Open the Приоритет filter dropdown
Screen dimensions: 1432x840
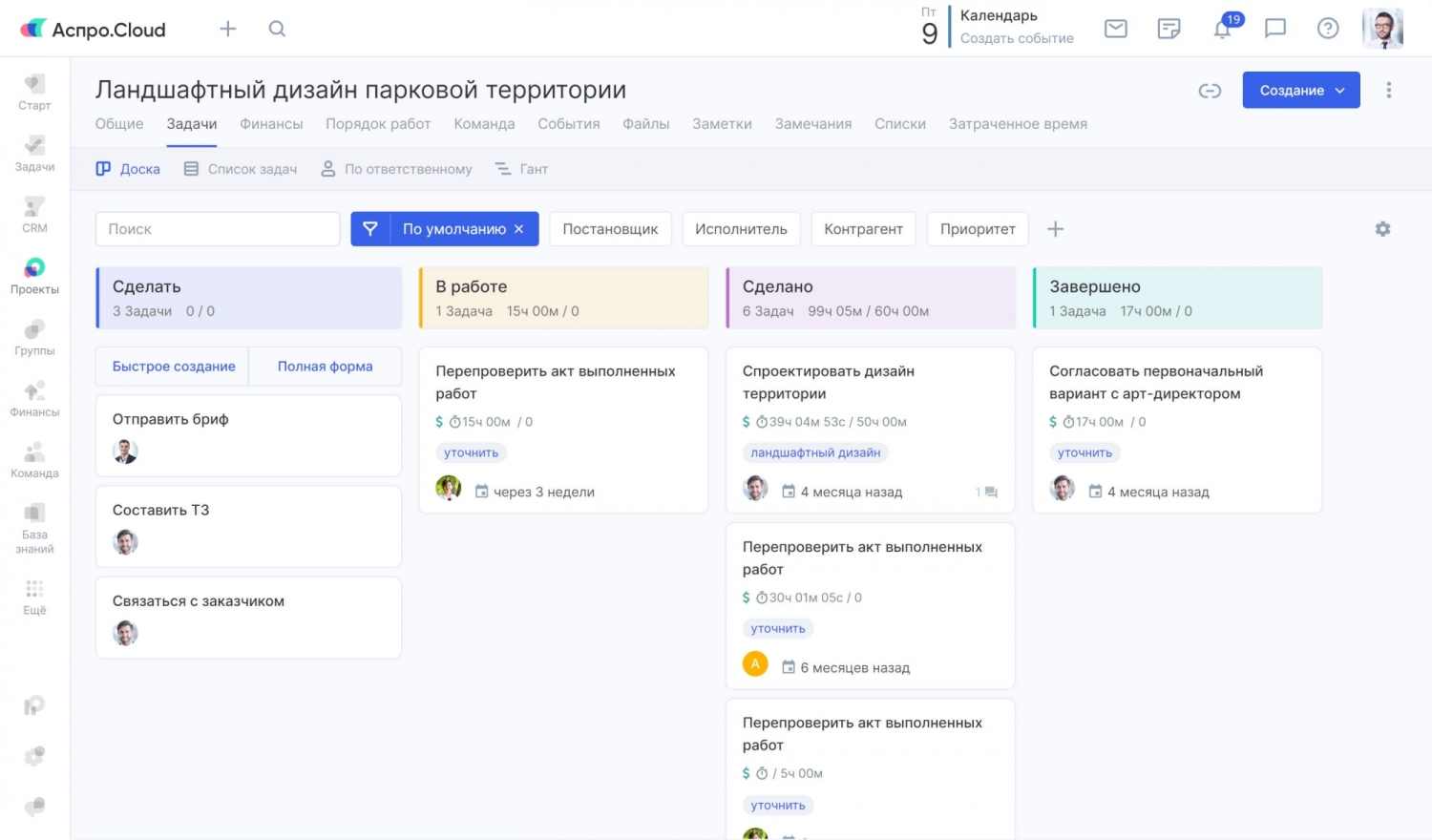977,229
